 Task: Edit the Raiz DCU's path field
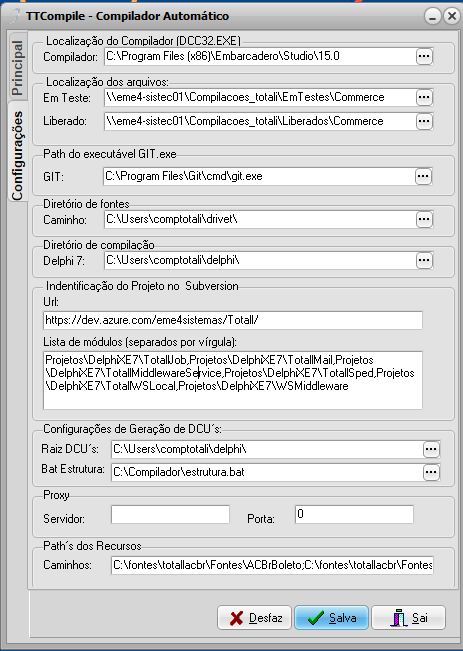267,449
